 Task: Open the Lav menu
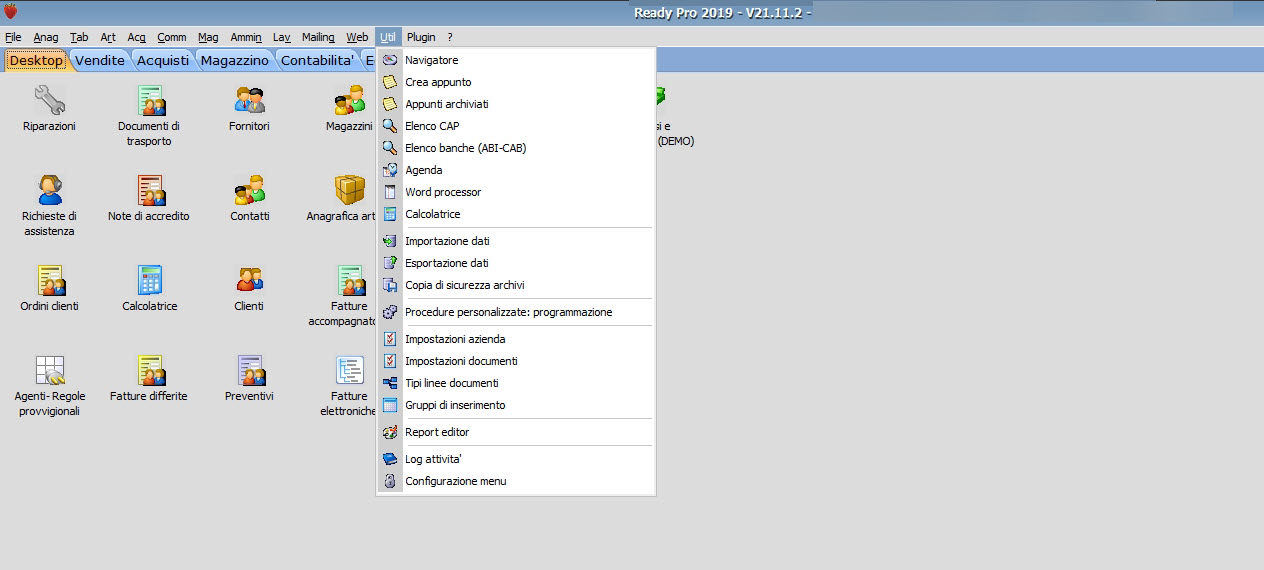pyautogui.click(x=282, y=37)
